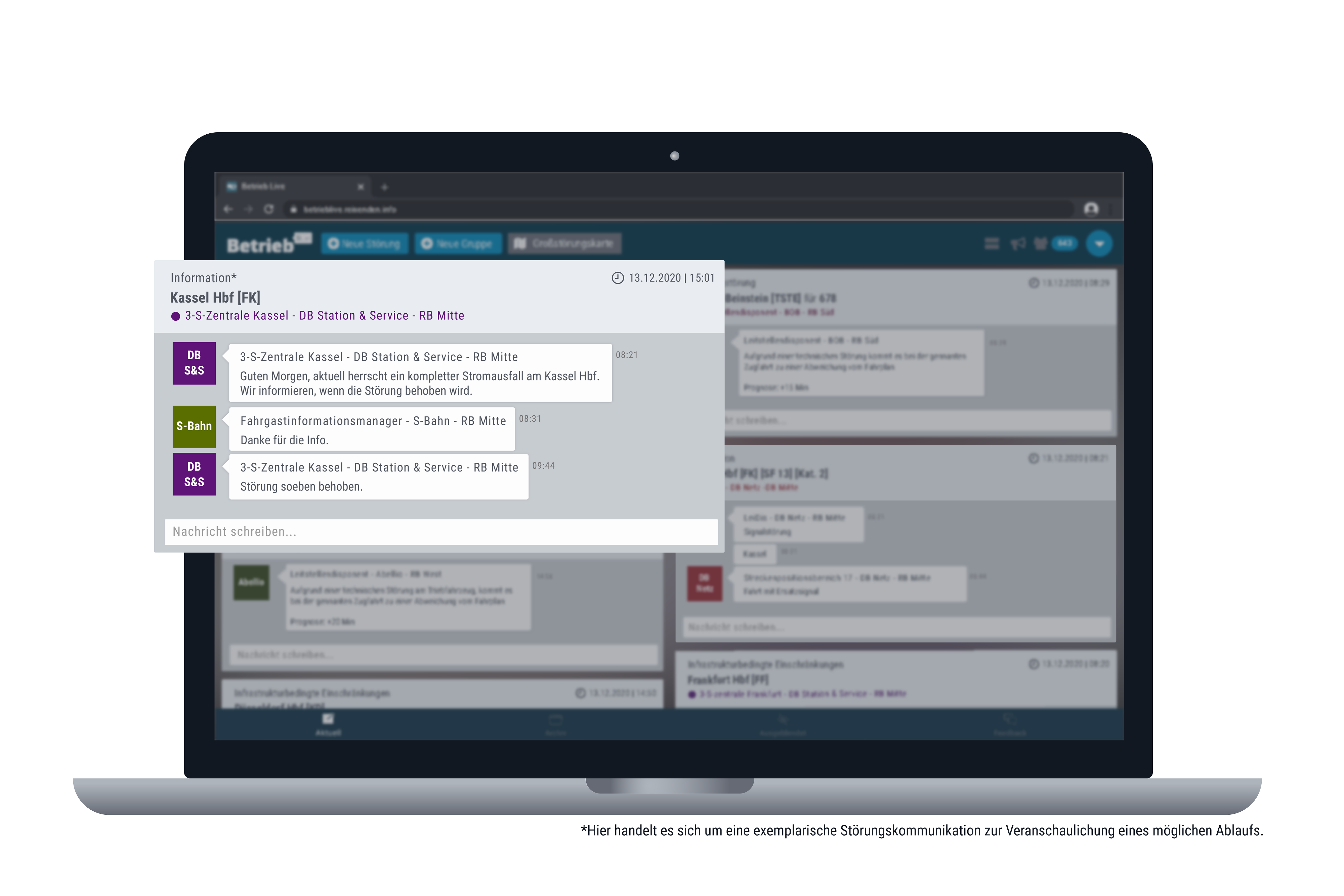Click the list view icon in header
The height and width of the screenshot is (896, 1344).
tap(992, 244)
